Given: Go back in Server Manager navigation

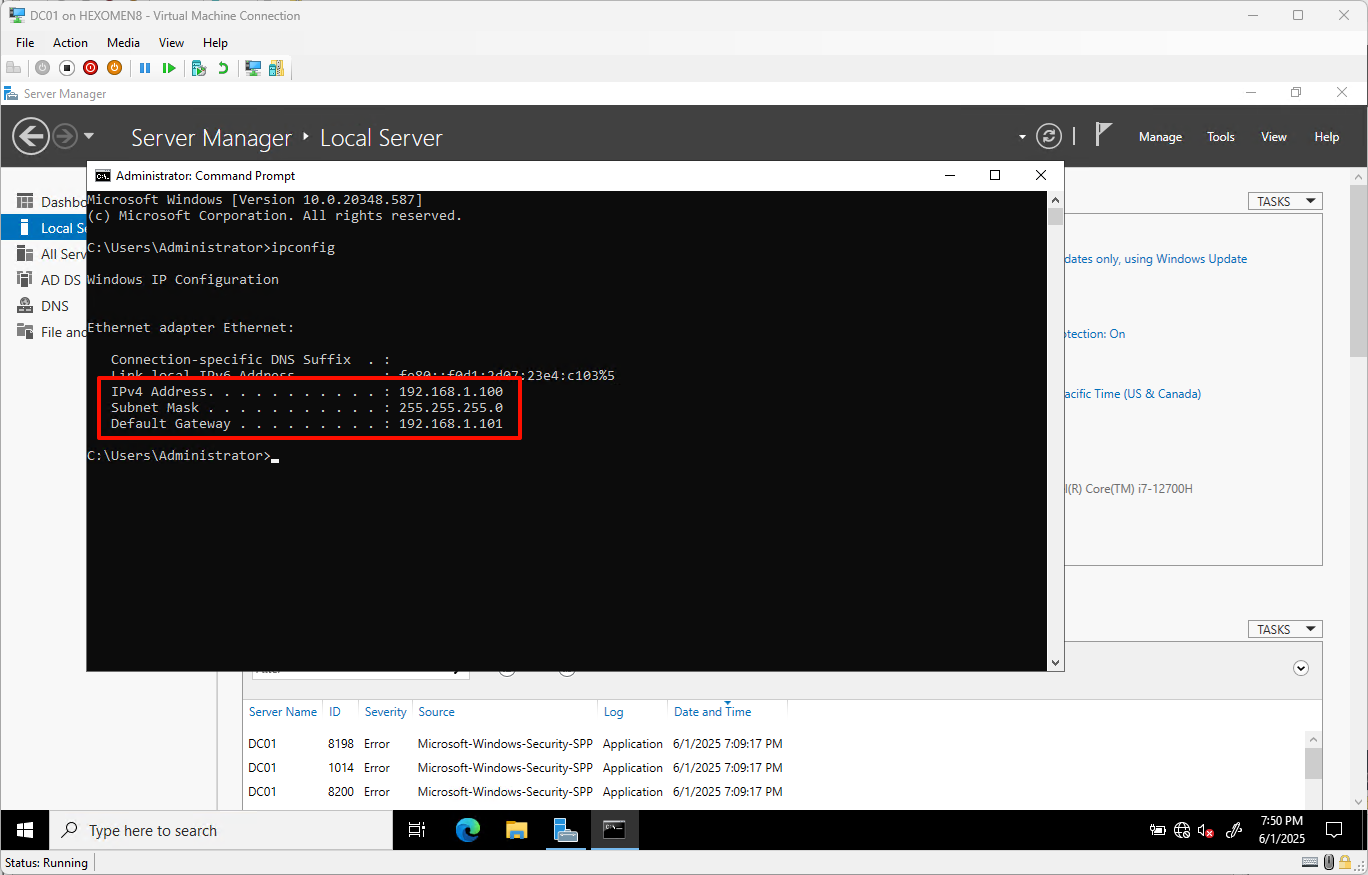Looking at the screenshot, I should coord(31,136).
